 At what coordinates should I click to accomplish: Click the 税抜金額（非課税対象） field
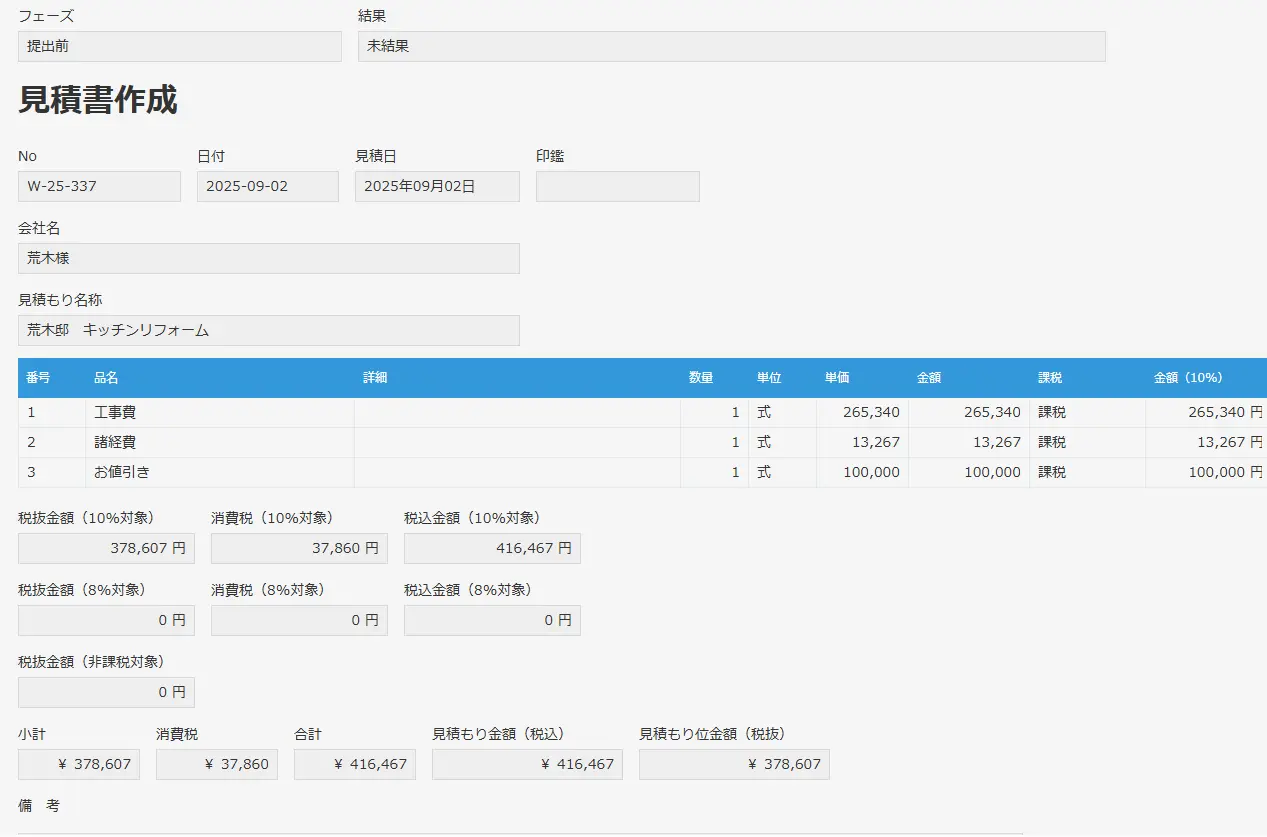[x=106, y=692]
